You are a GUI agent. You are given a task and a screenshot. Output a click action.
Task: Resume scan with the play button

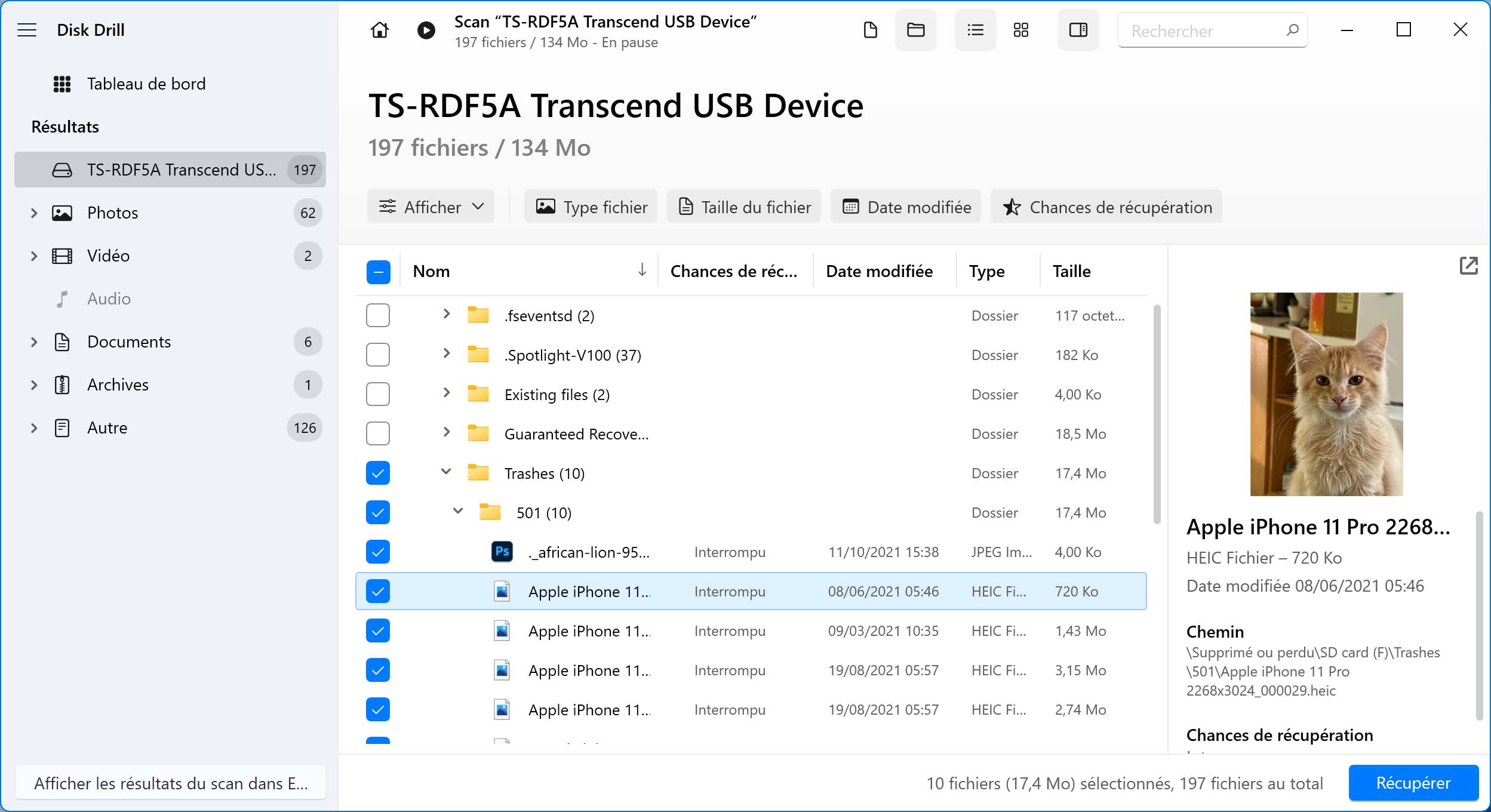(x=426, y=30)
